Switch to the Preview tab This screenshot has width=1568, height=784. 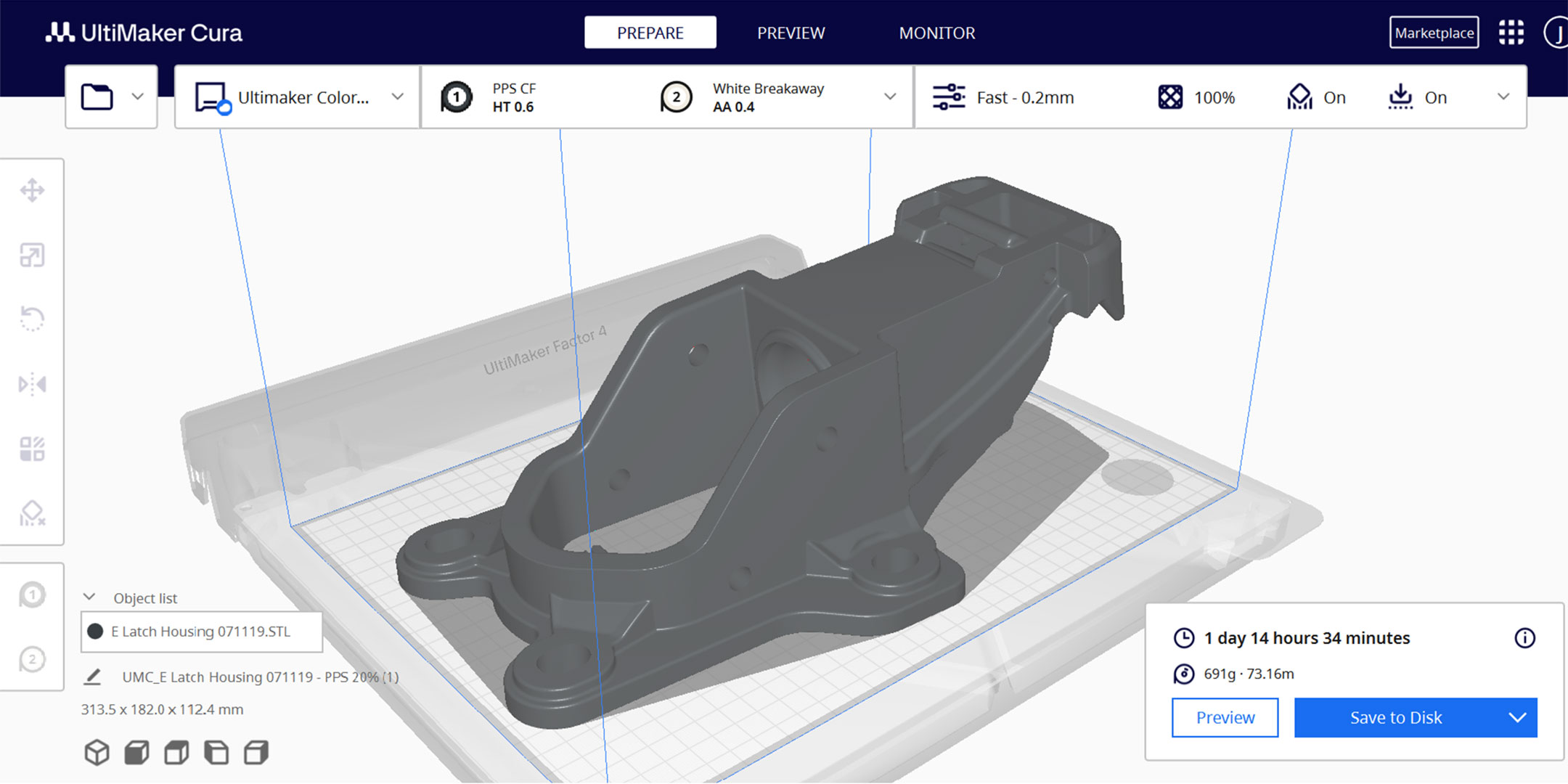point(790,33)
